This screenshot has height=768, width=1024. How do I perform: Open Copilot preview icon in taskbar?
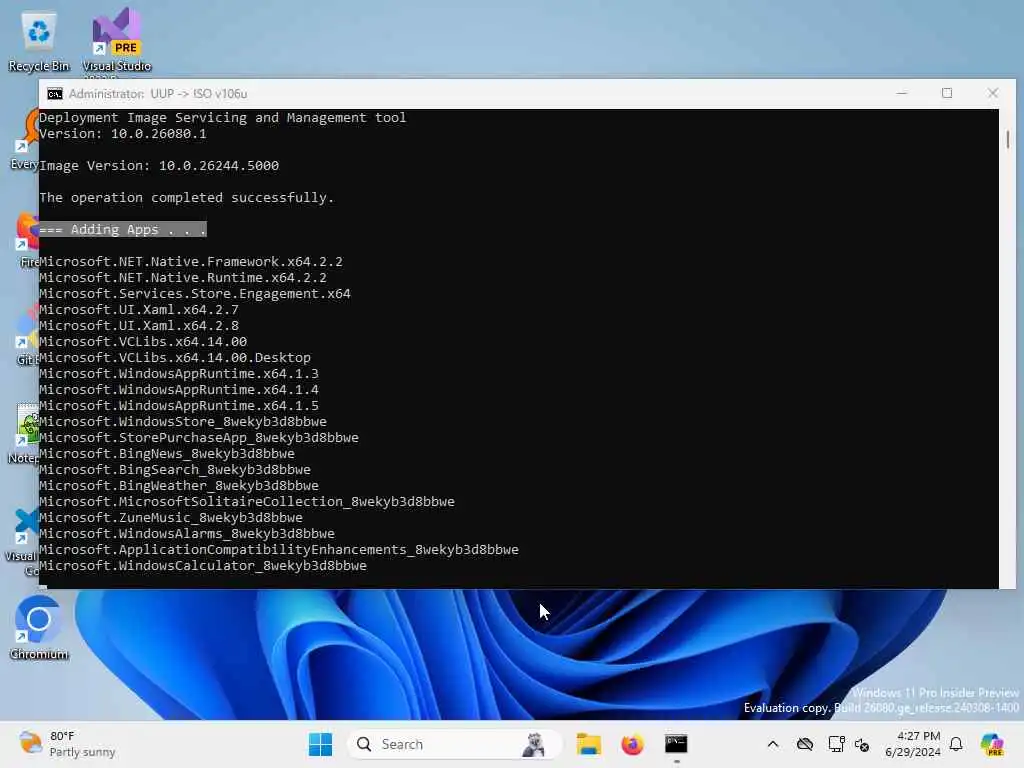[x=992, y=744]
